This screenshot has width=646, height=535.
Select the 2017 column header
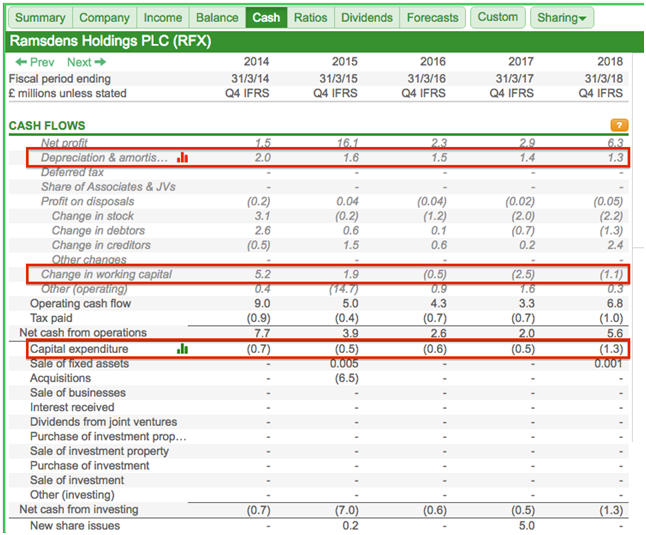pyautogui.click(x=521, y=61)
